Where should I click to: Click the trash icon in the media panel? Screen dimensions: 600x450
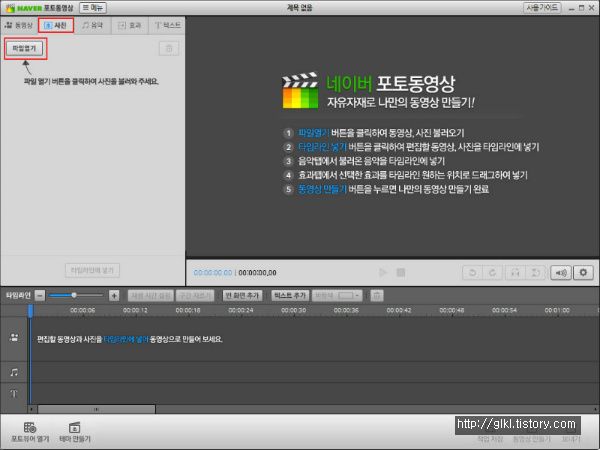tap(169, 49)
